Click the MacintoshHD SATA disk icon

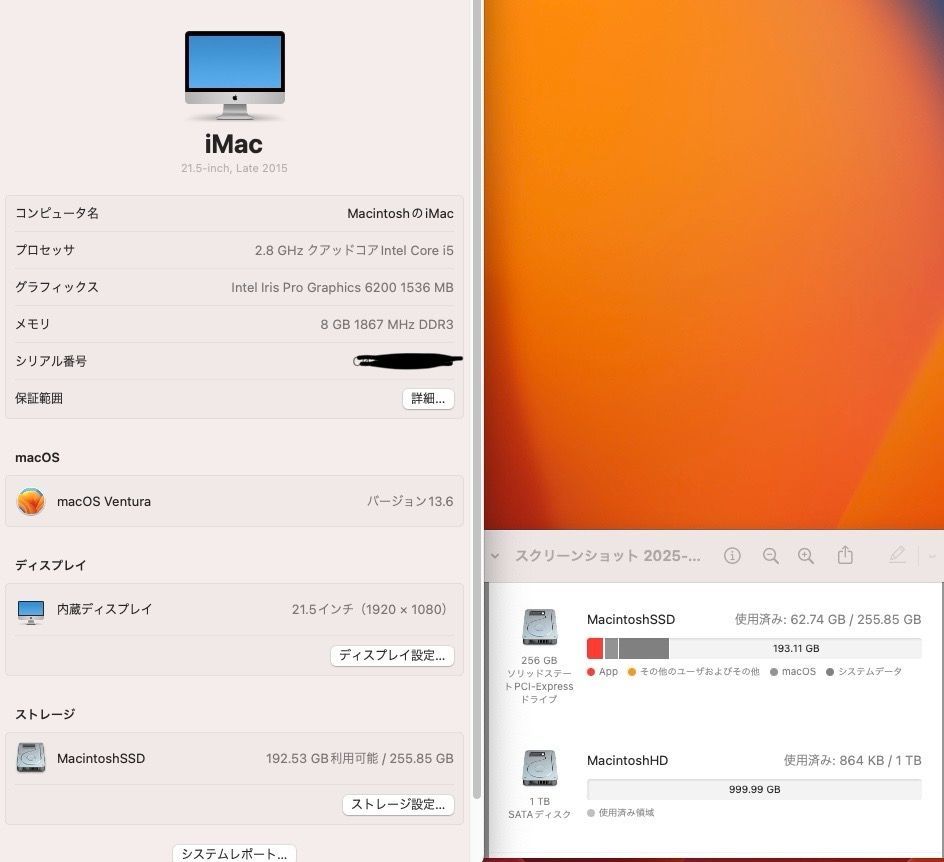540,768
